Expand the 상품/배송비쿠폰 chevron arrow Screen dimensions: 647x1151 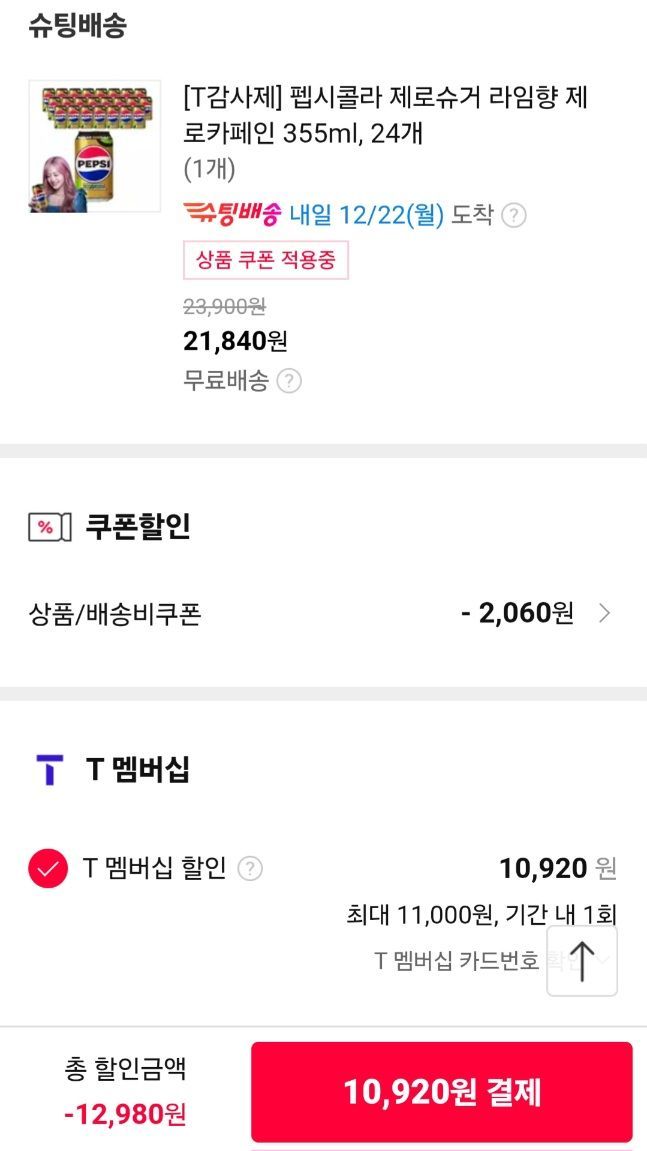[x=604, y=614]
